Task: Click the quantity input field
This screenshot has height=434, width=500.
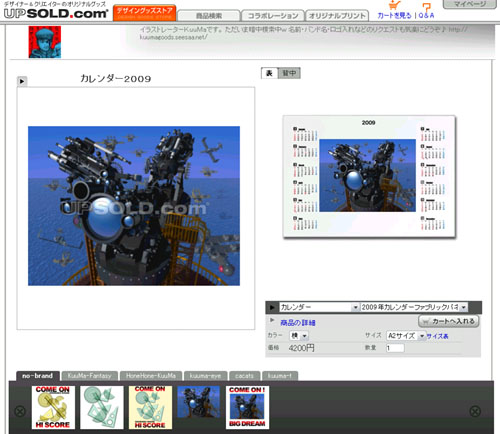Action: click(x=395, y=348)
